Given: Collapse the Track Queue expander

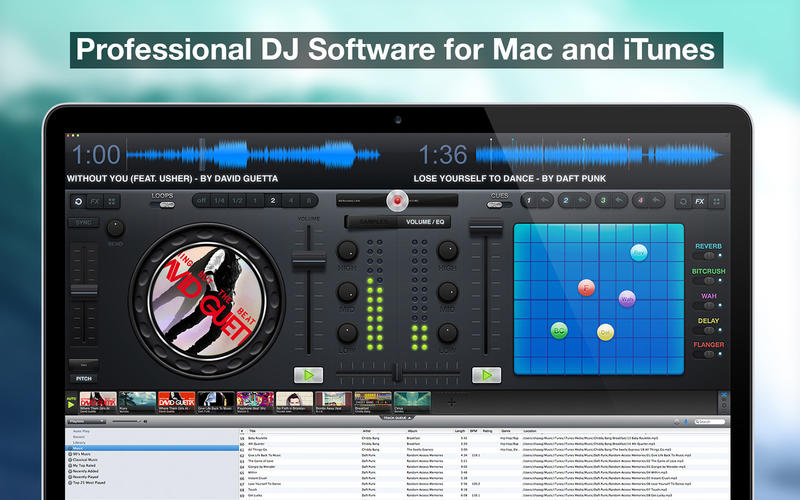Looking at the screenshot, I should 397,417.
